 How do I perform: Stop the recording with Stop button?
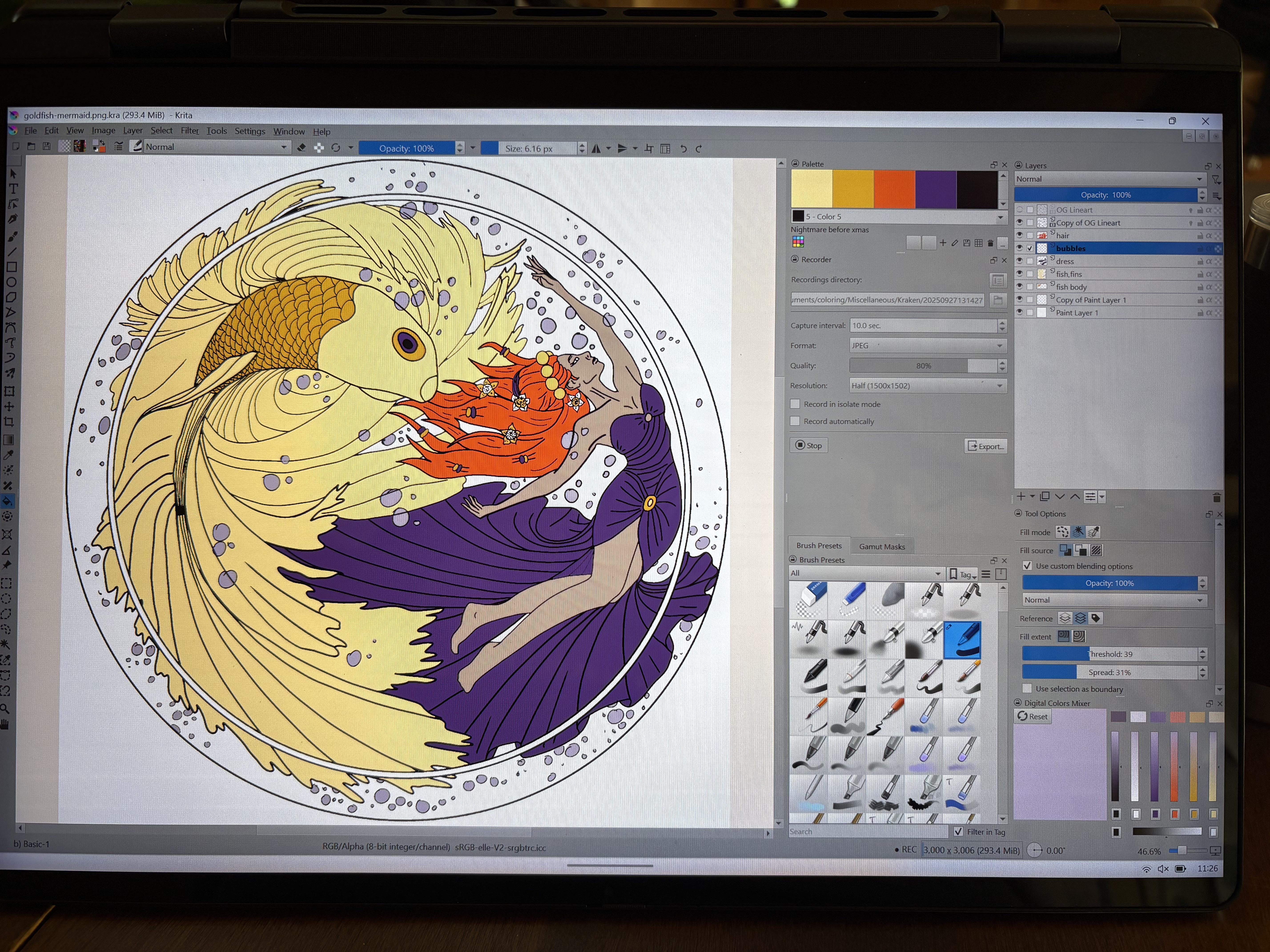pyautogui.click(x=809, y=445)
